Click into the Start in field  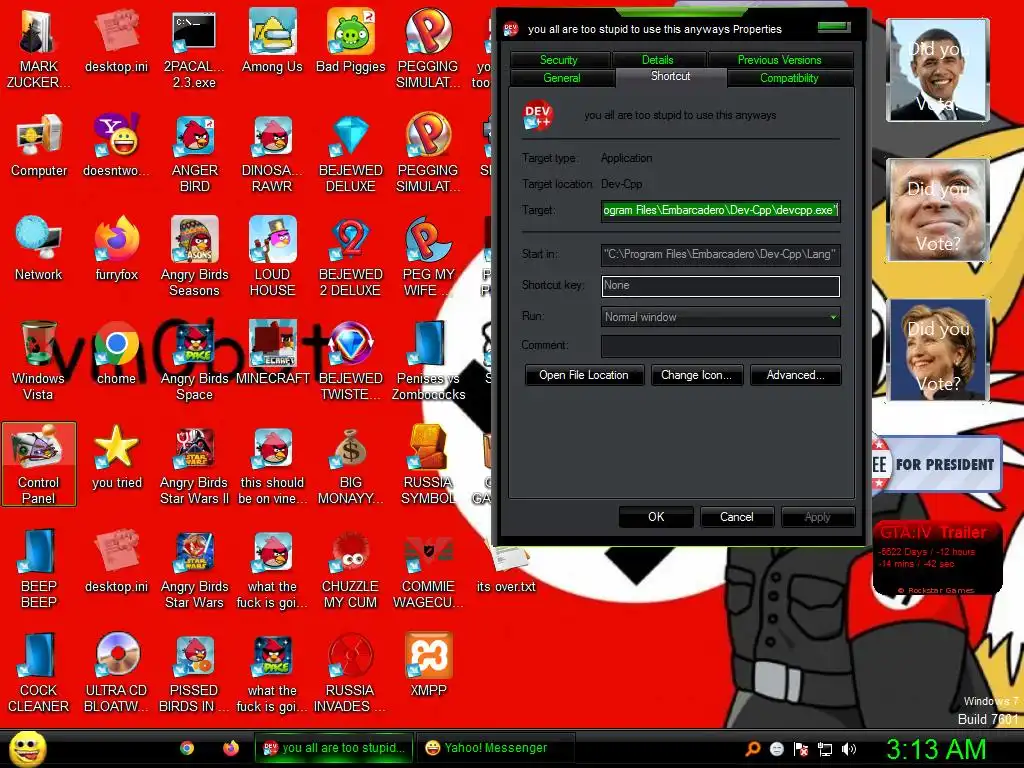pyautogui.click(x=720, y=254)
